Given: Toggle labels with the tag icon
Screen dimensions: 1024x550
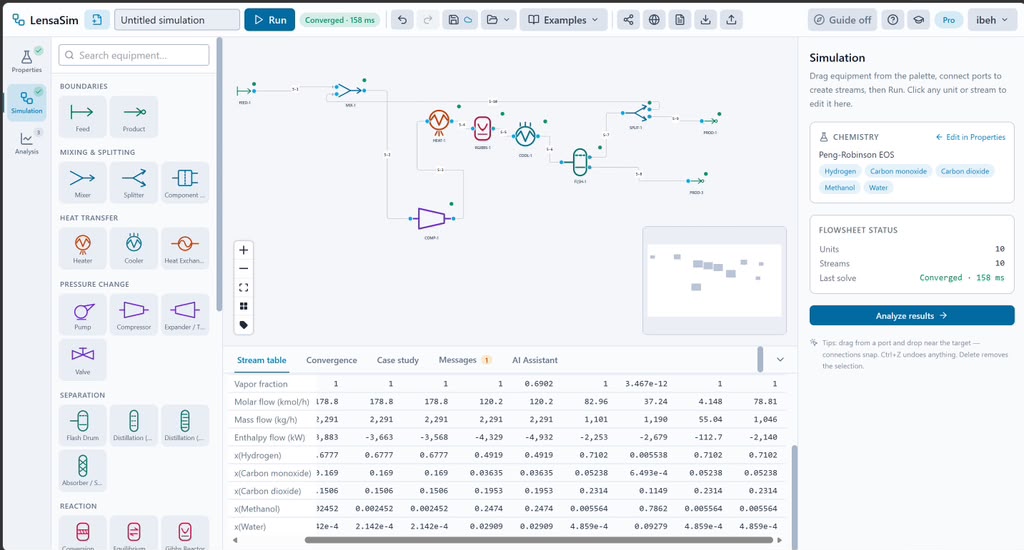Looking at the screenshot, I should [244, 325].
